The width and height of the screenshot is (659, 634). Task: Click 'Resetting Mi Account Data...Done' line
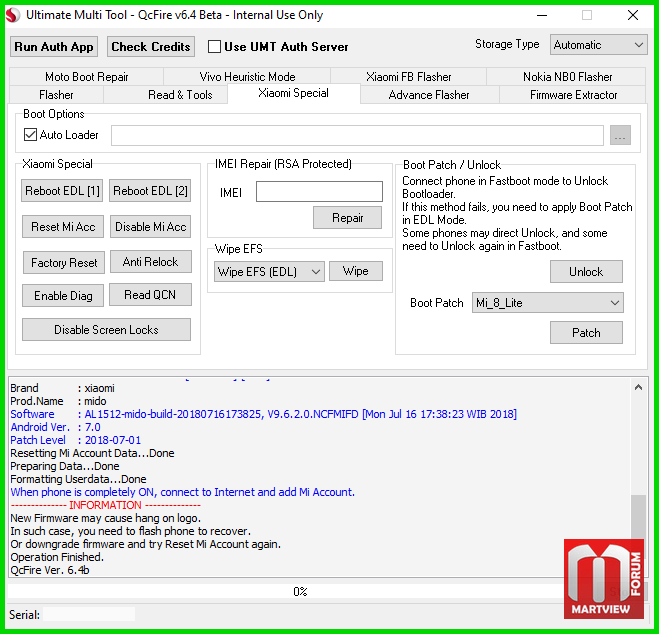(92, 453)
